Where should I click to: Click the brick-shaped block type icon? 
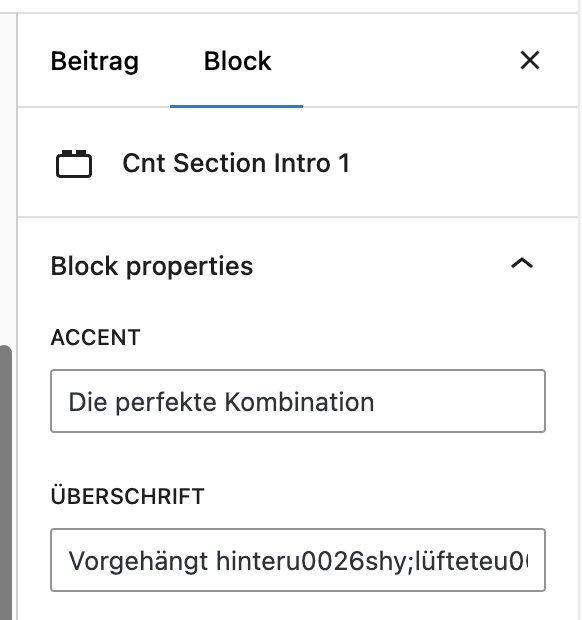pyautogui.click(x=74, y=164)
